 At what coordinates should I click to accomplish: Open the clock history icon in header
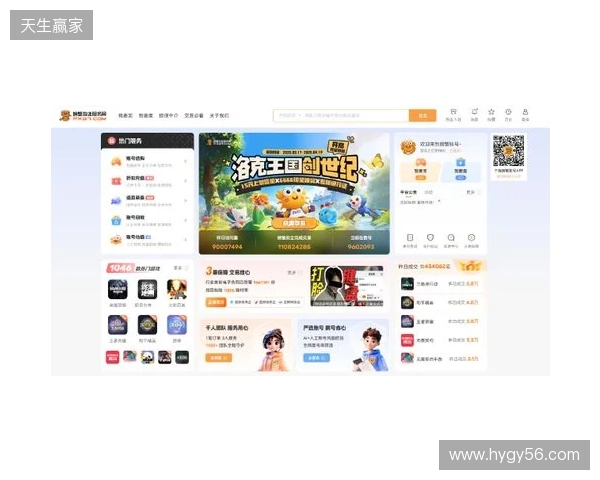click(508, 112)
